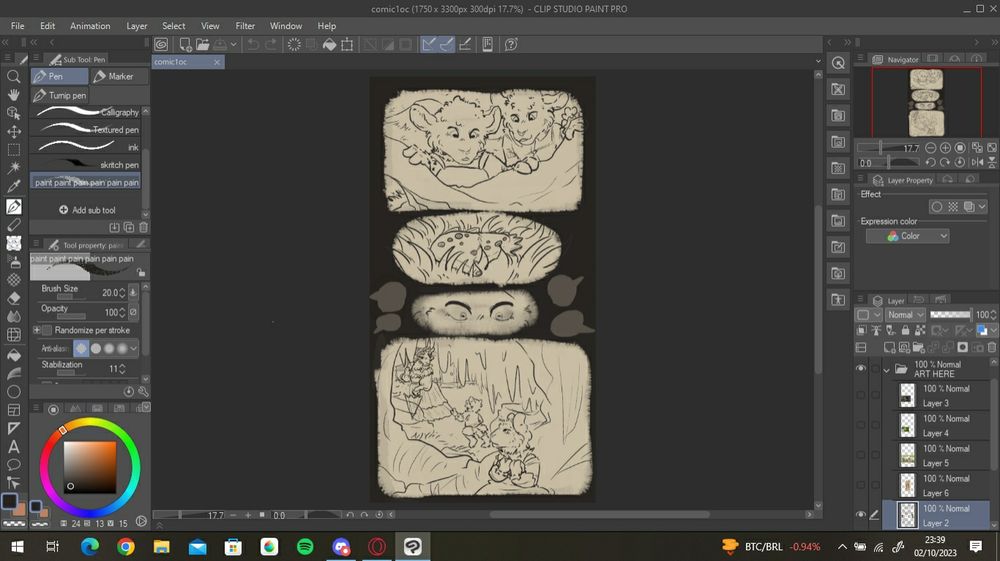This screenshot has width=1000, height=561.
Task: Show Layer 6 via its visibility box
Action: click(861, 485)
